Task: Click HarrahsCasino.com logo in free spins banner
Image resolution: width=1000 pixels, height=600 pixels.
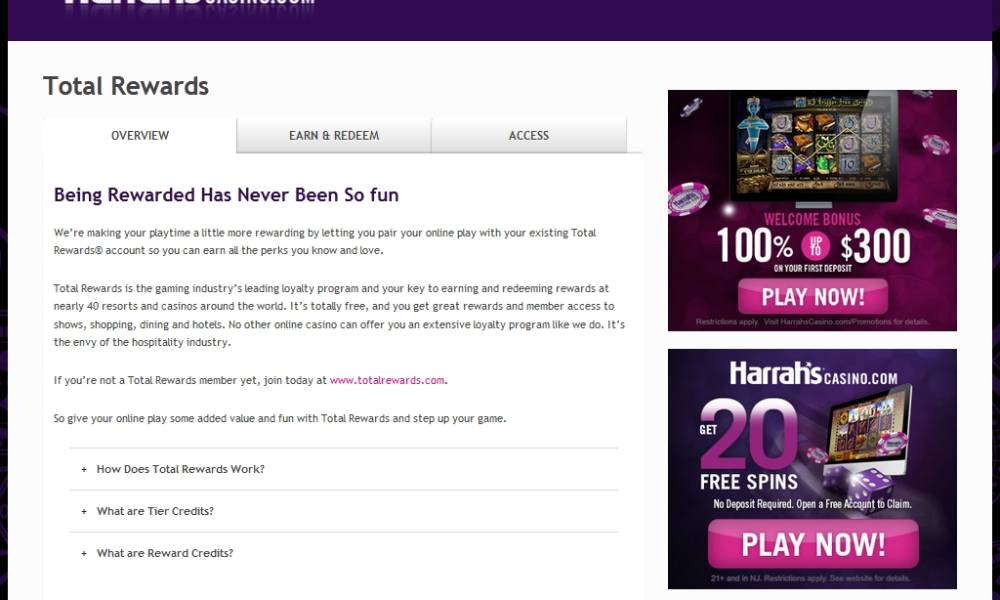Action: tap(812, 375)
